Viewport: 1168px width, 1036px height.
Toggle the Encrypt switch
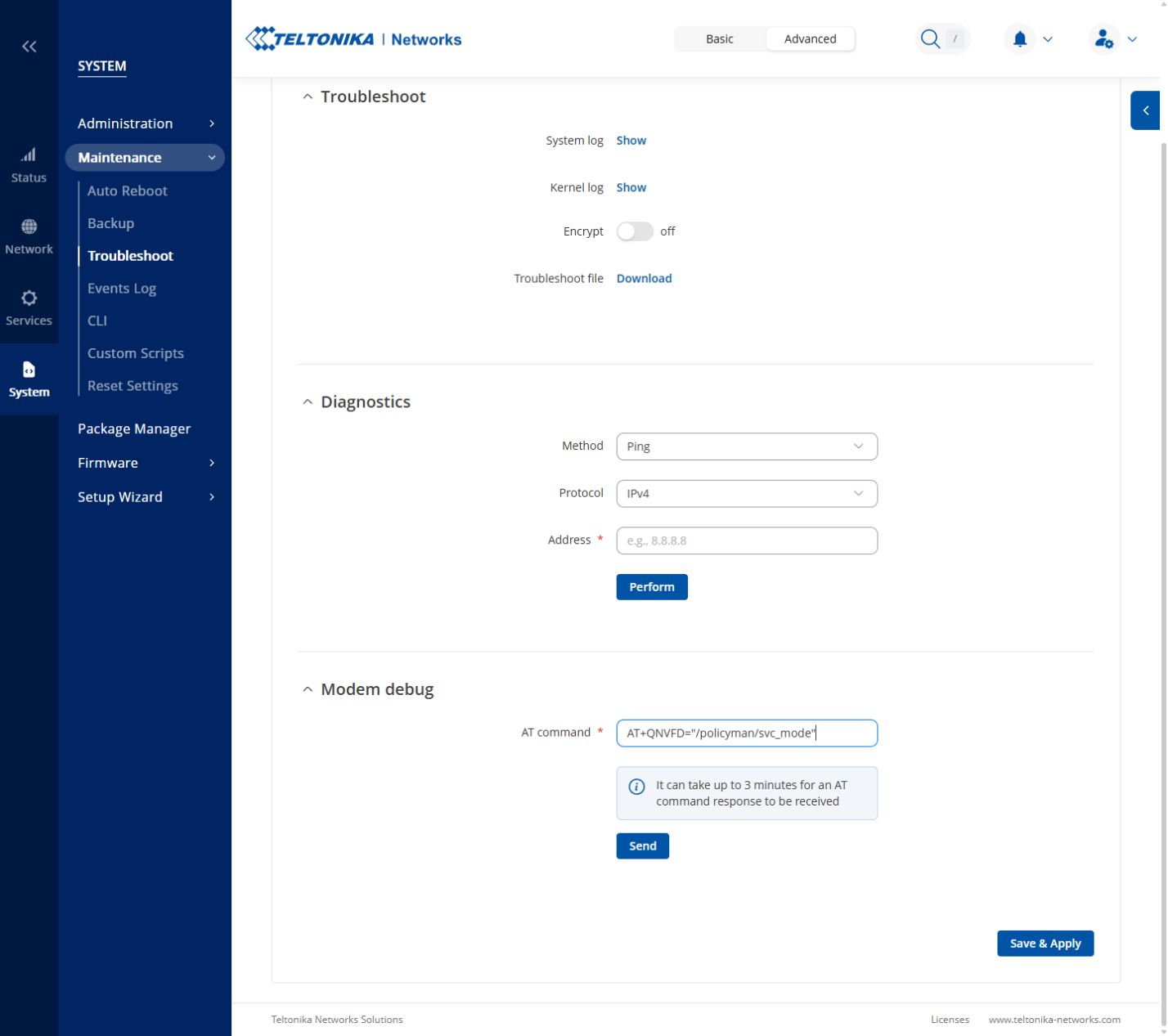pos(635,231)
